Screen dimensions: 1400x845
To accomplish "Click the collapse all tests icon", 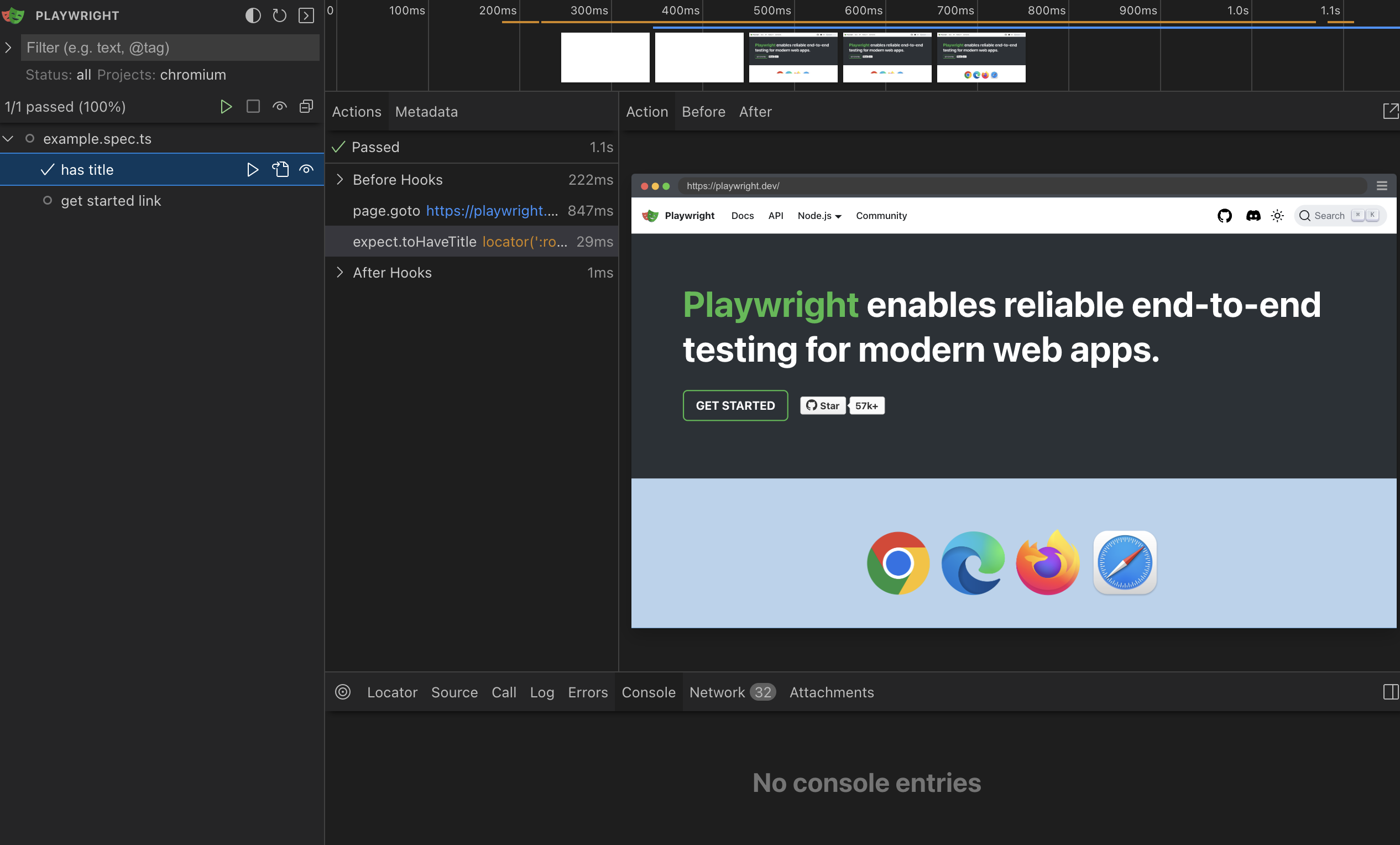I will coord(306,106).
